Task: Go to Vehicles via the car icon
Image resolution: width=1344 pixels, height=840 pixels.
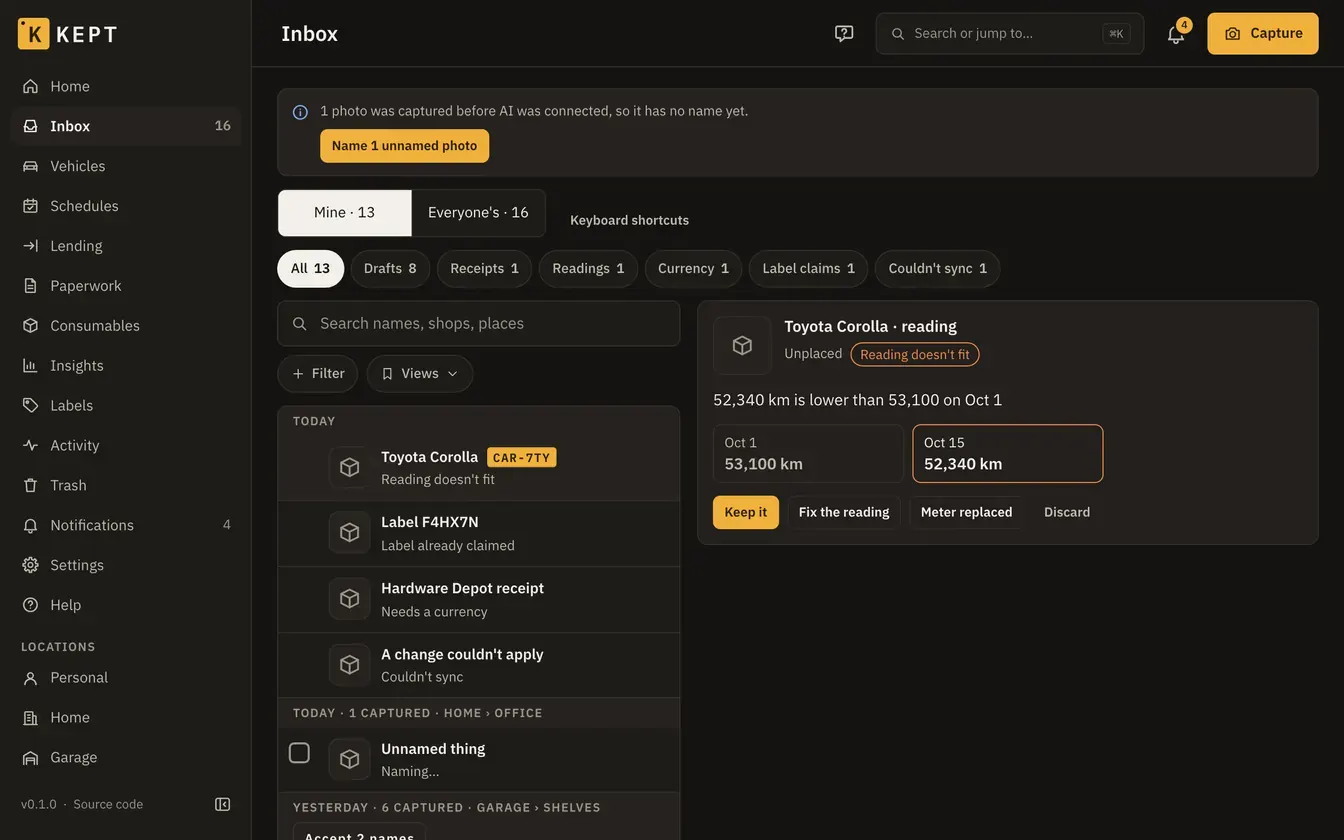Action: (x=31, y=166)
